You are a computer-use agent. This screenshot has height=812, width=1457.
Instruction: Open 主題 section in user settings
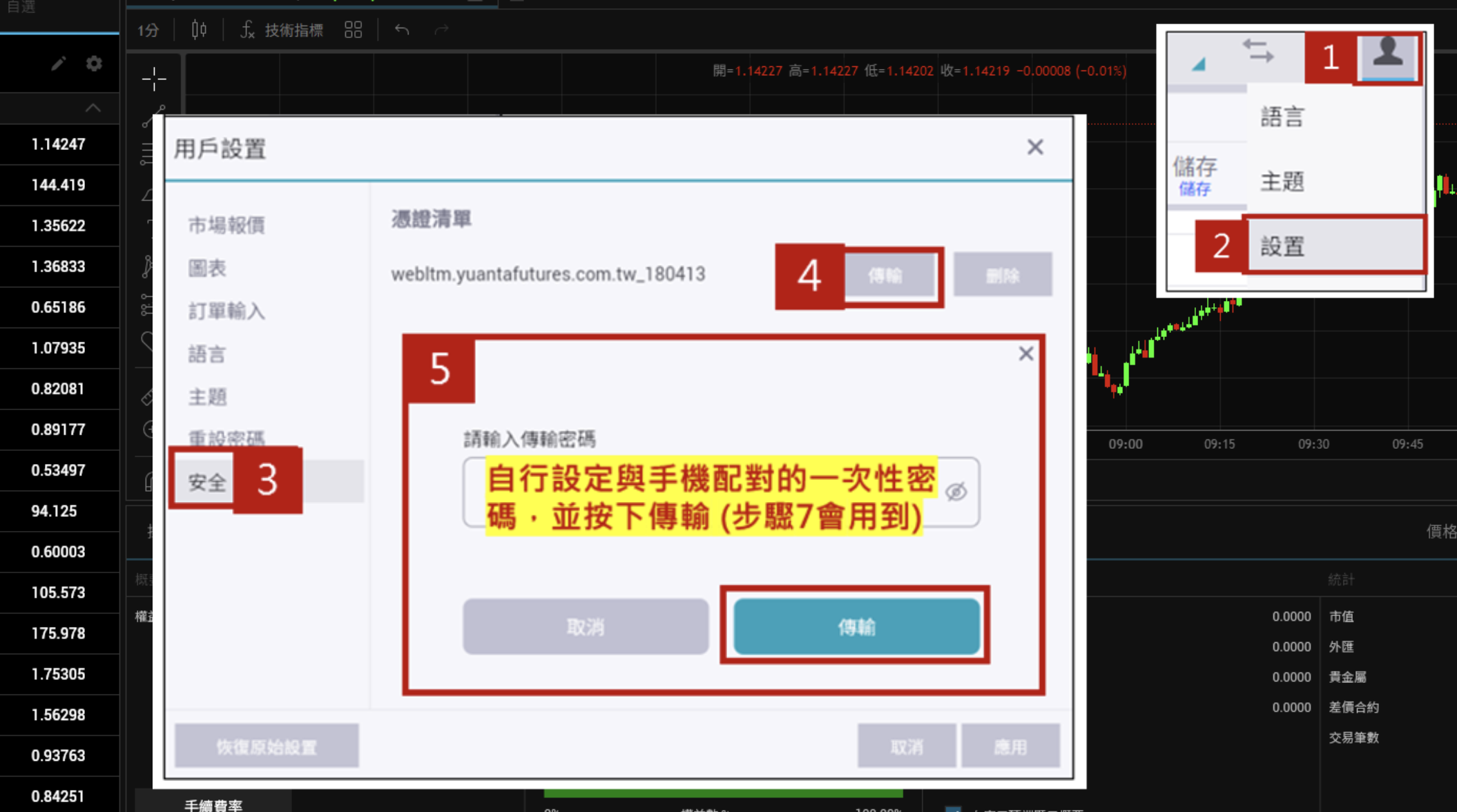(x=207, y=397)
